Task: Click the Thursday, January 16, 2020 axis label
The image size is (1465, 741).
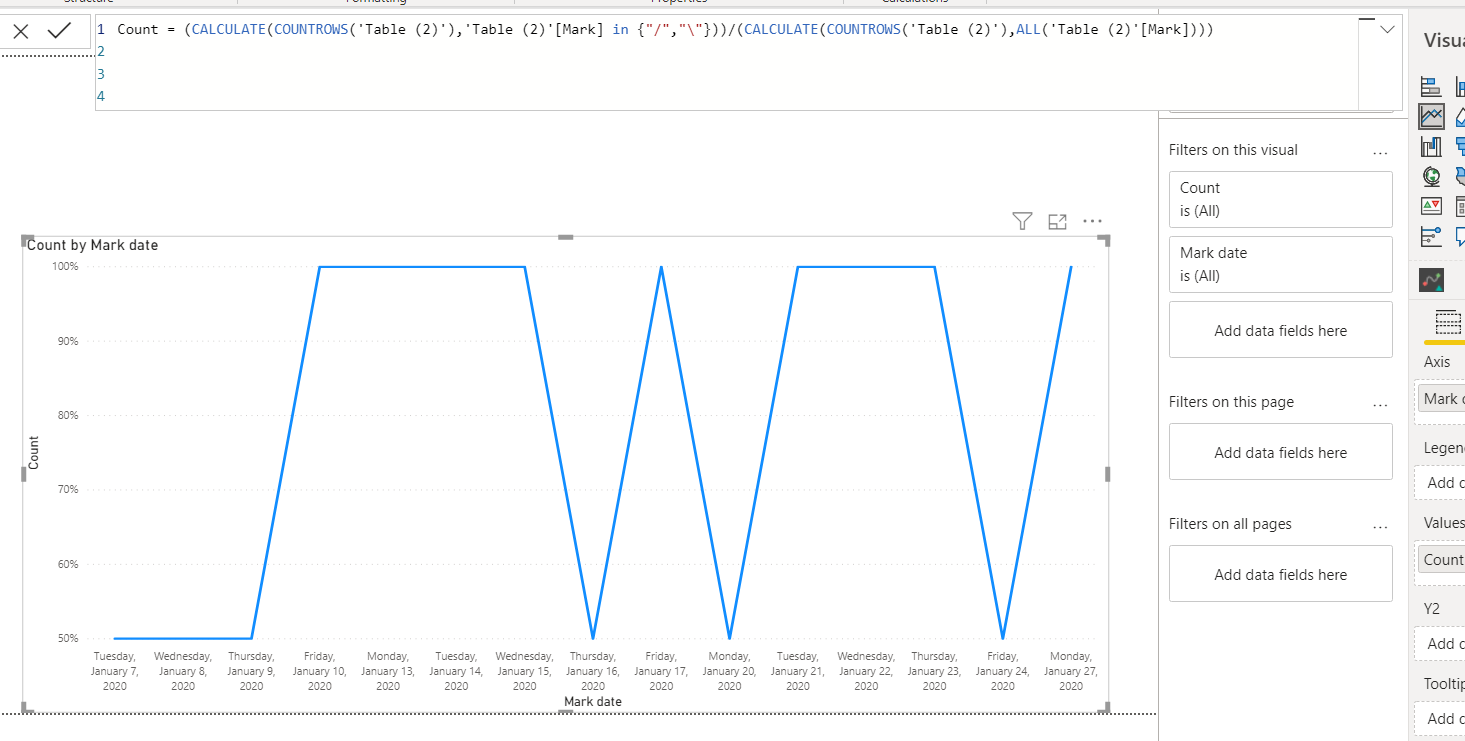Action: [x=593, y=671]
